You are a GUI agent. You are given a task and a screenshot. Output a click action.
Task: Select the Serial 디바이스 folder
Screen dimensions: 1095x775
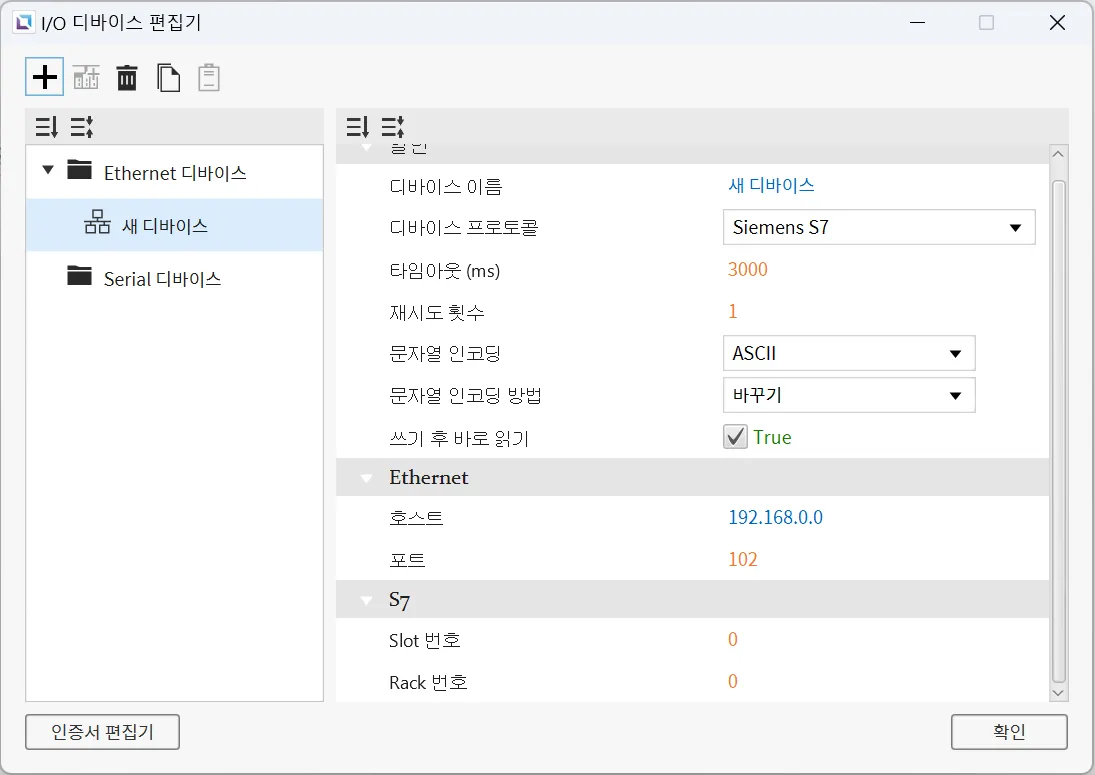161,279
